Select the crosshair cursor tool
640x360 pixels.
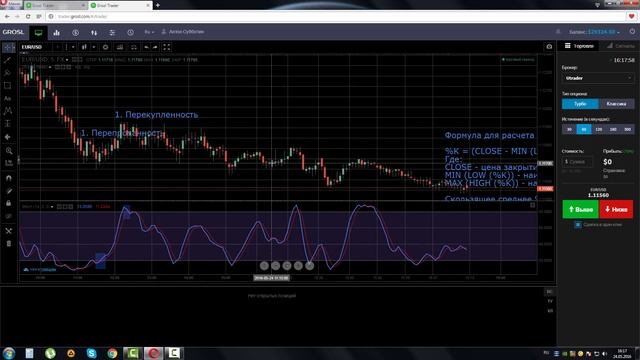[8, 47]
